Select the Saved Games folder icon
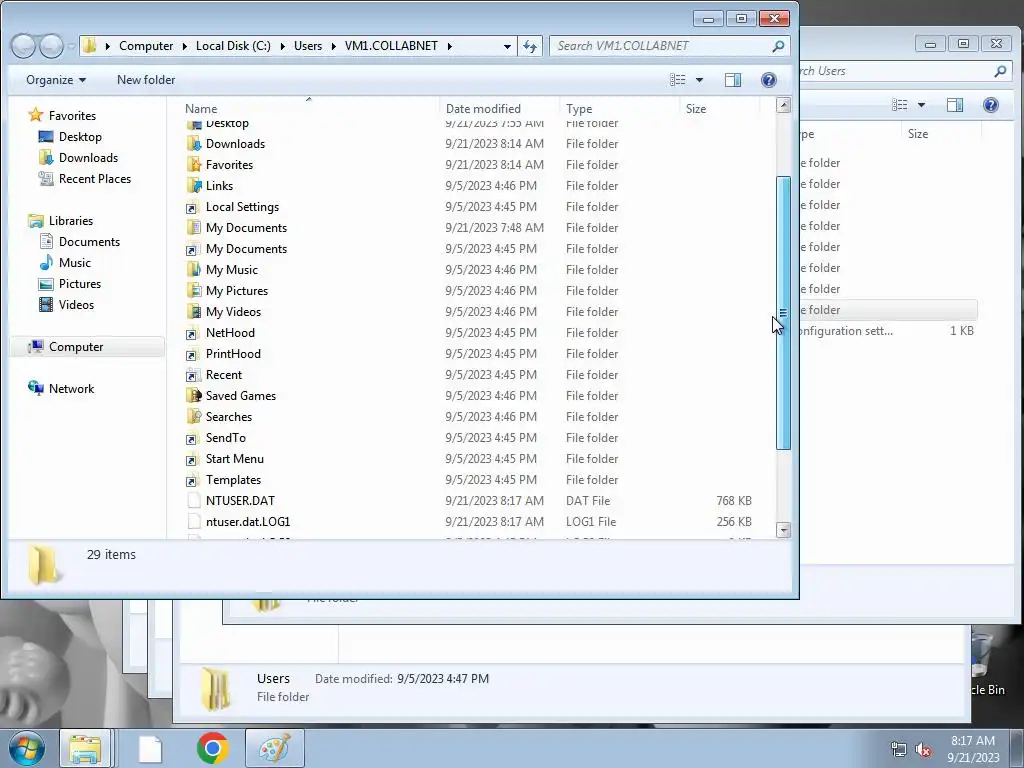 click(x=193, y=396)
